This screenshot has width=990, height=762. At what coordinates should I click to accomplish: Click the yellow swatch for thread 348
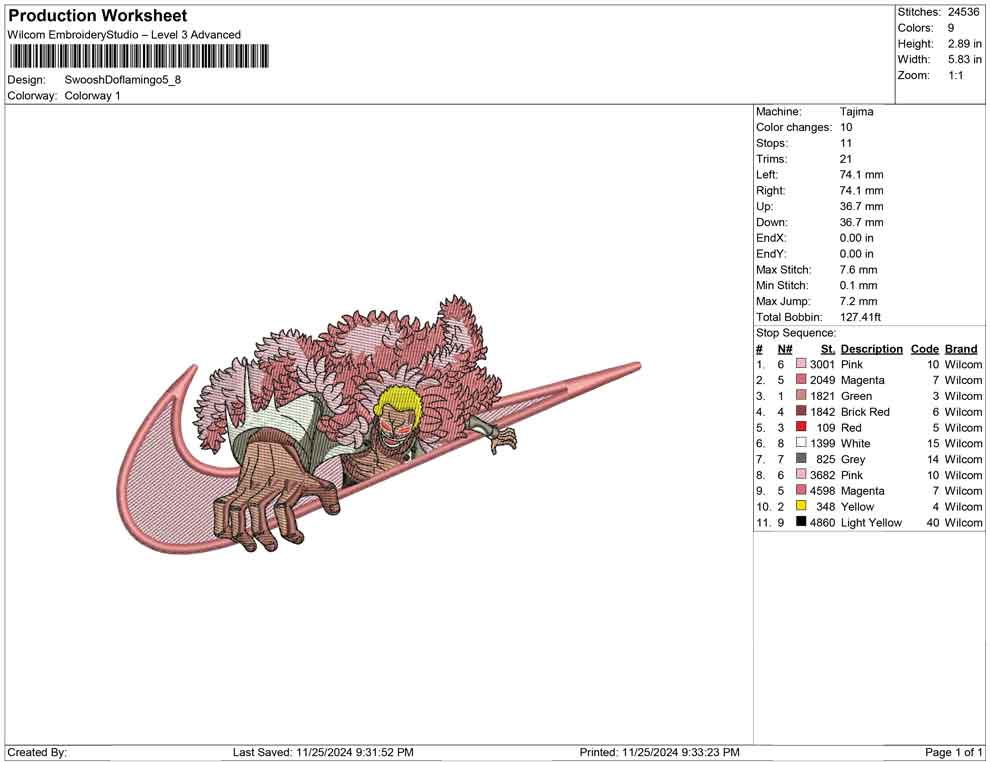[801, 506]
